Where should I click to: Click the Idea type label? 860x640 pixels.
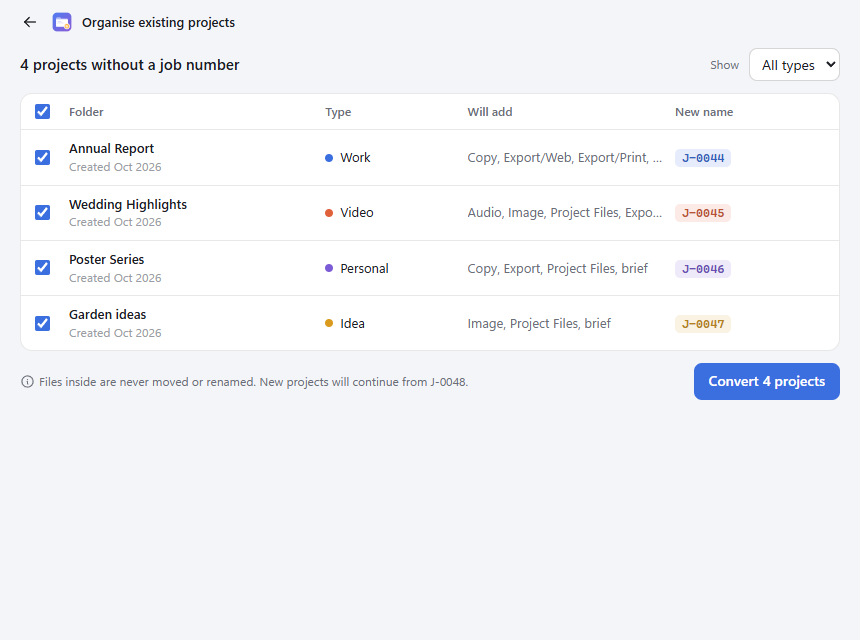(x=352, y=324)
